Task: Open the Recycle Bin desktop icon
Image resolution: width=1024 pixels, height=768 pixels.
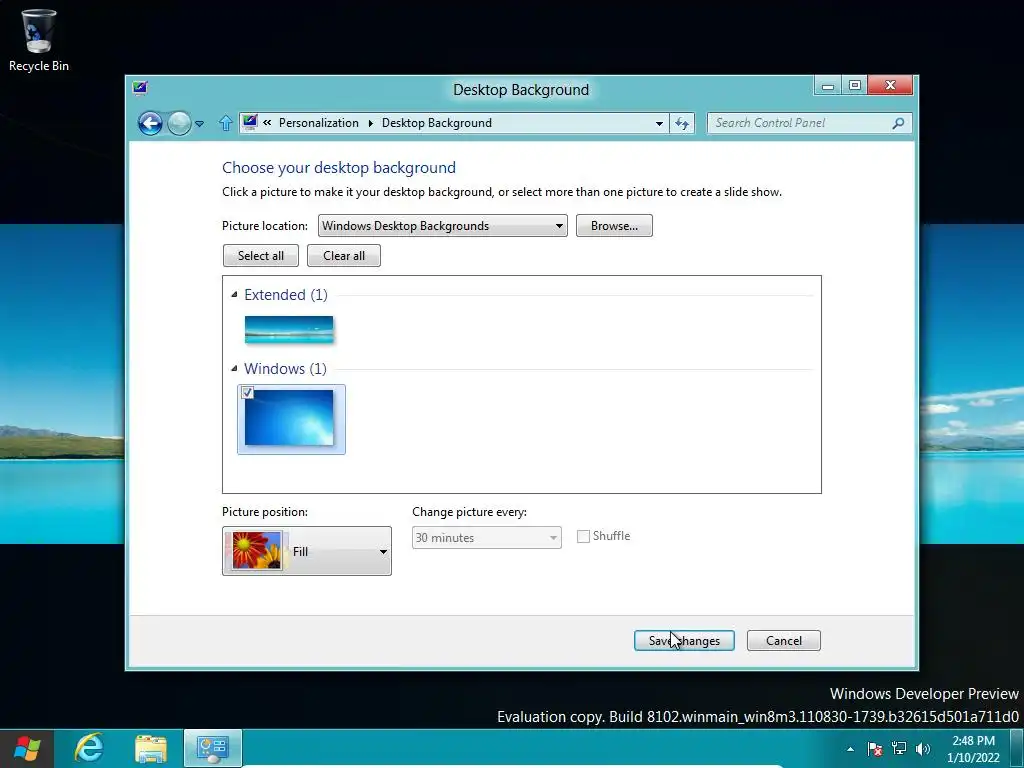Action: pos(39,40)
